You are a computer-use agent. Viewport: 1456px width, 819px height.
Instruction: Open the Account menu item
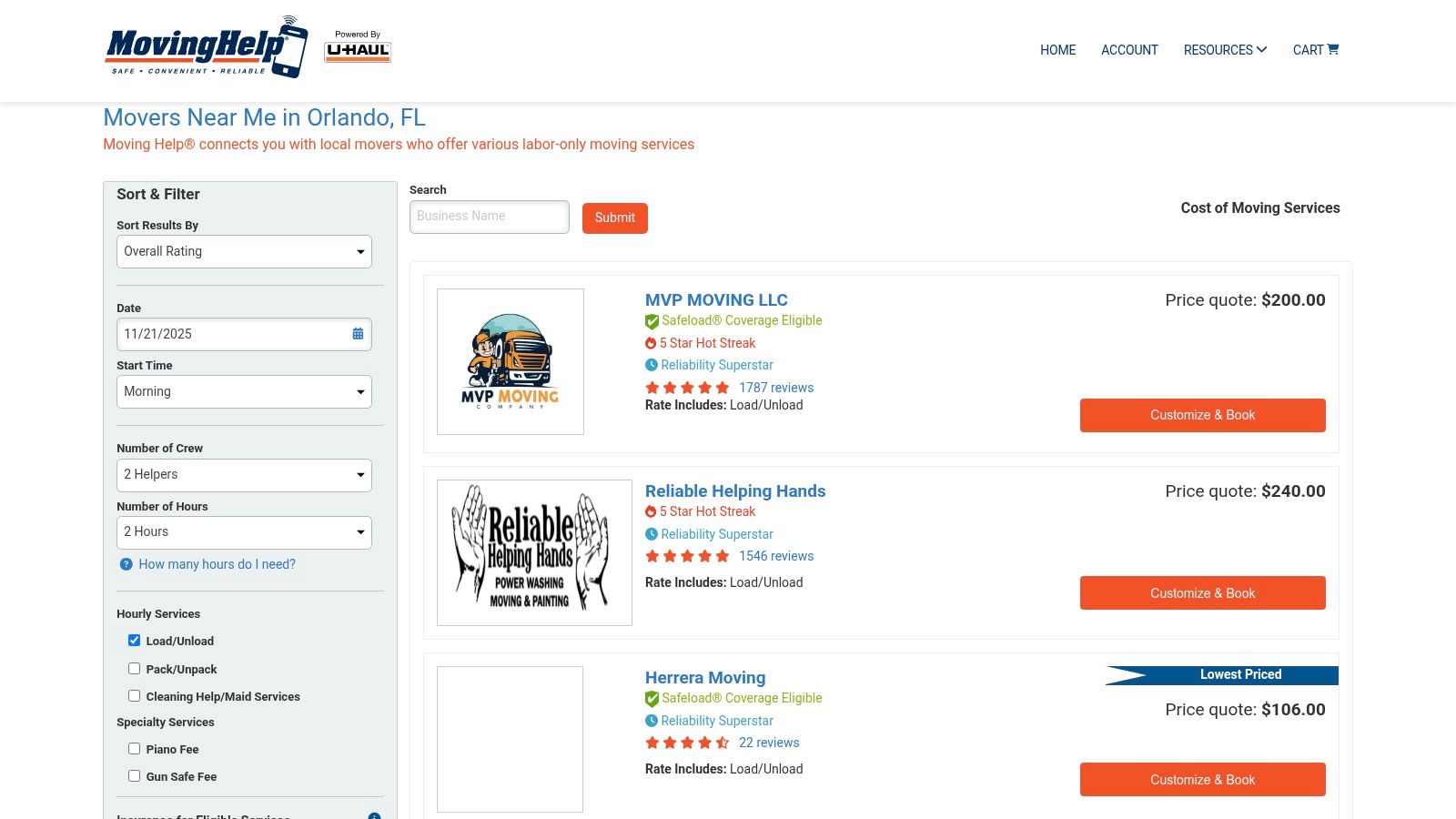point(1129,50)
